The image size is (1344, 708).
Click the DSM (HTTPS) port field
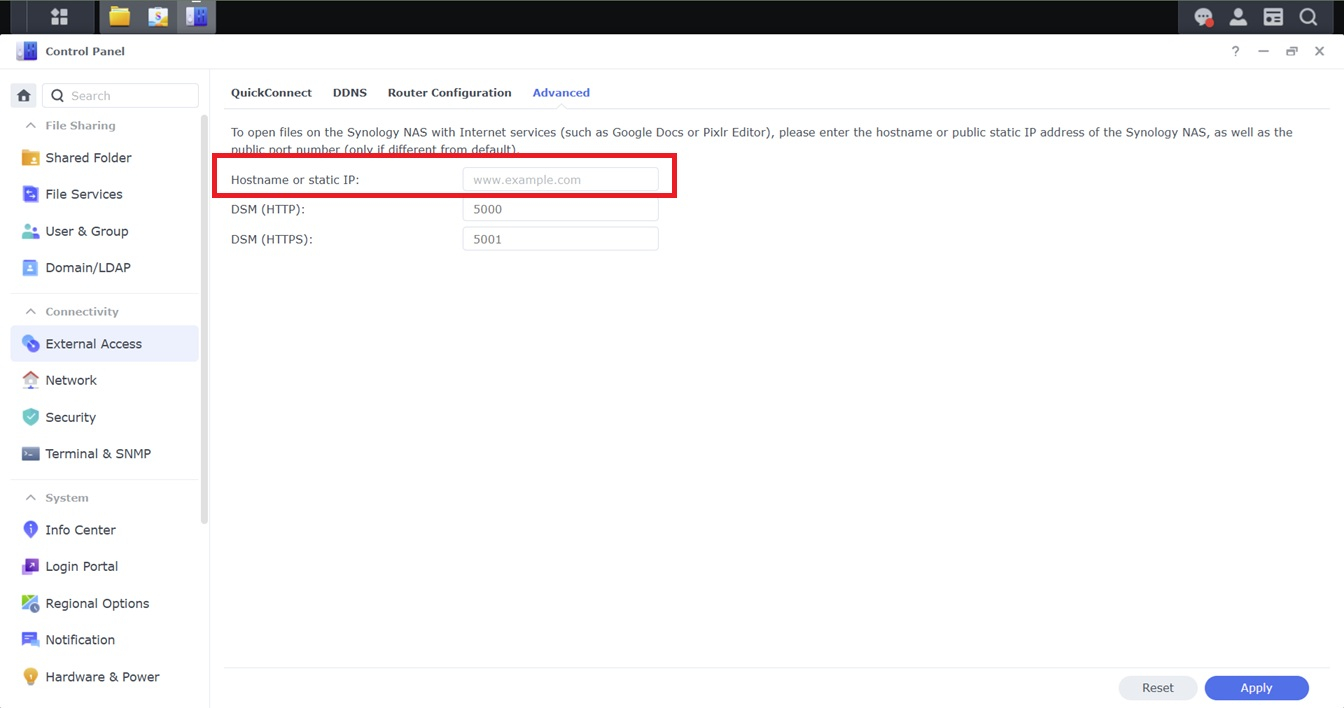click(560, 239)
